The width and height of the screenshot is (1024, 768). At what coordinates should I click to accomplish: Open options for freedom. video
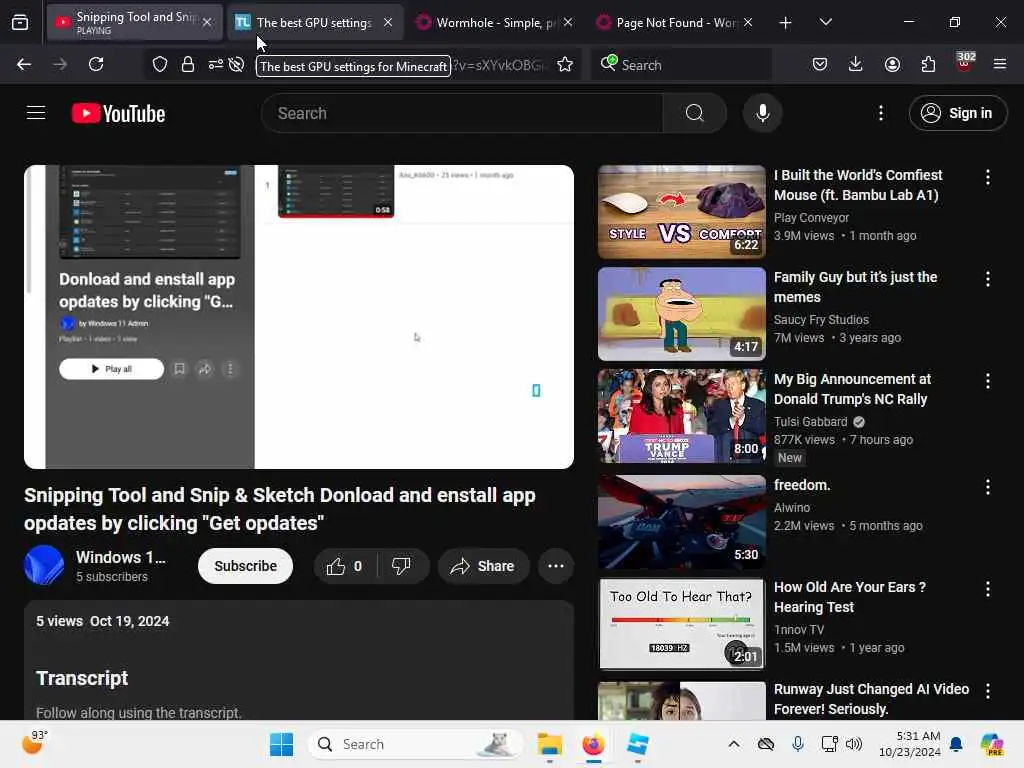point(987,487)
